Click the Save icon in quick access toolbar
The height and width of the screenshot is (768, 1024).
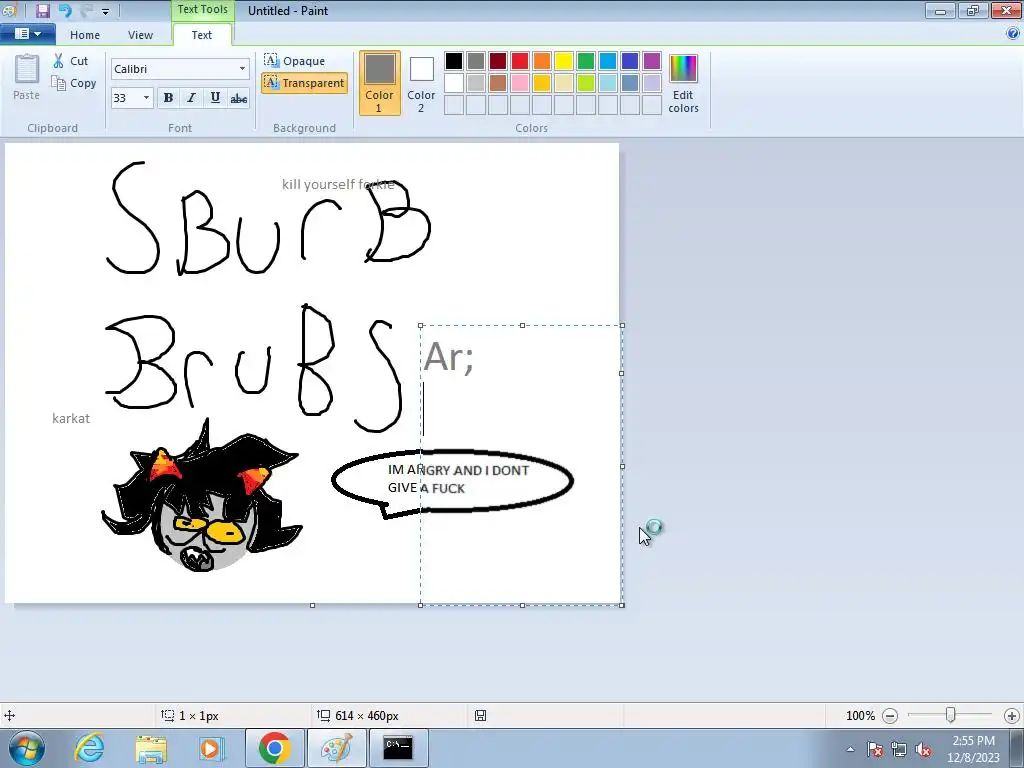(42, 10)
